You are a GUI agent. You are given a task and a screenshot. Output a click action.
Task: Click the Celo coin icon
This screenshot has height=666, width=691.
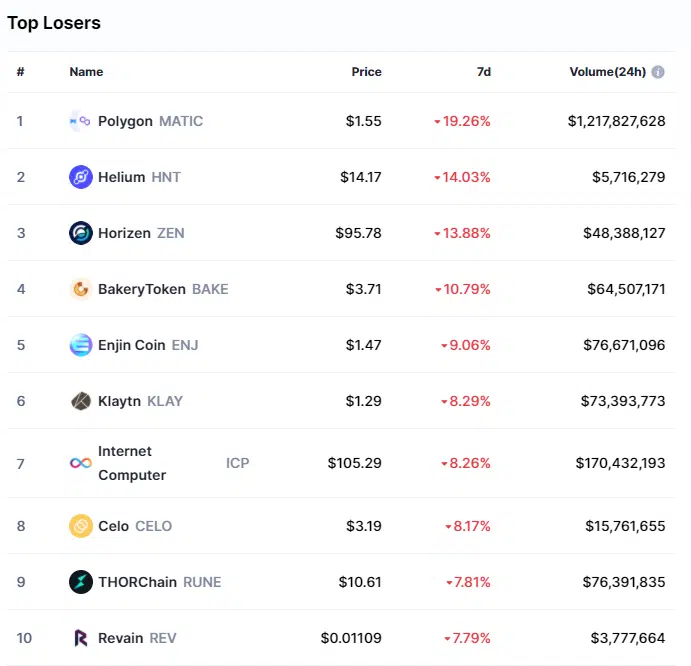[81, 526]
